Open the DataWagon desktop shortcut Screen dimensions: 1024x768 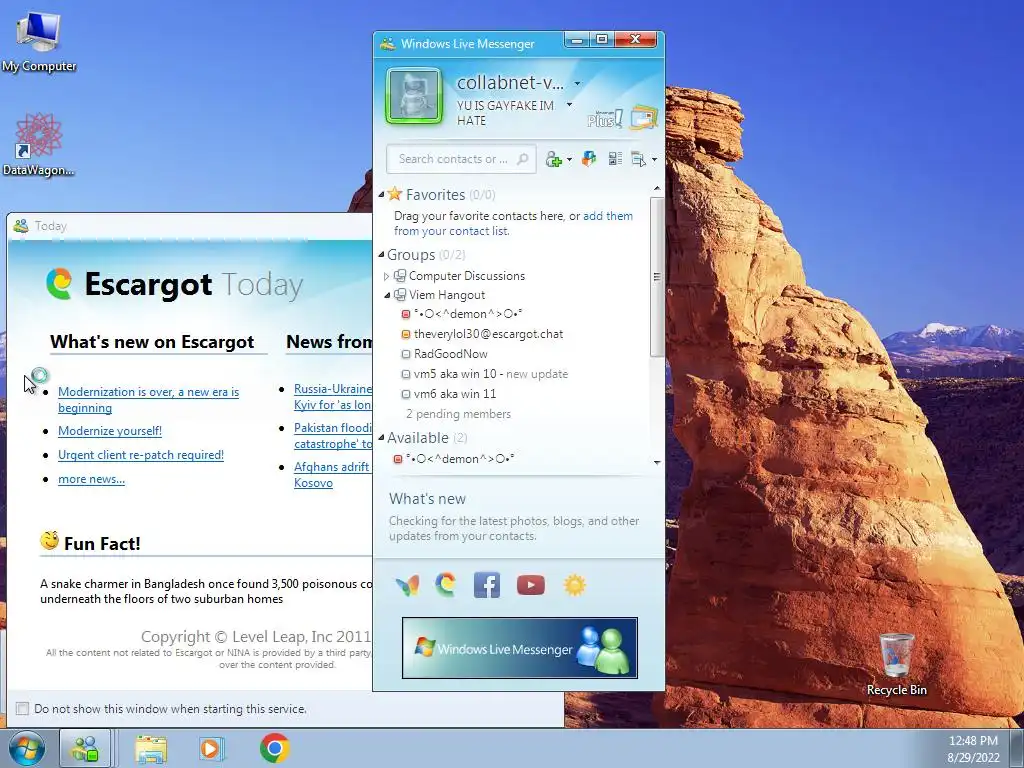39,144
